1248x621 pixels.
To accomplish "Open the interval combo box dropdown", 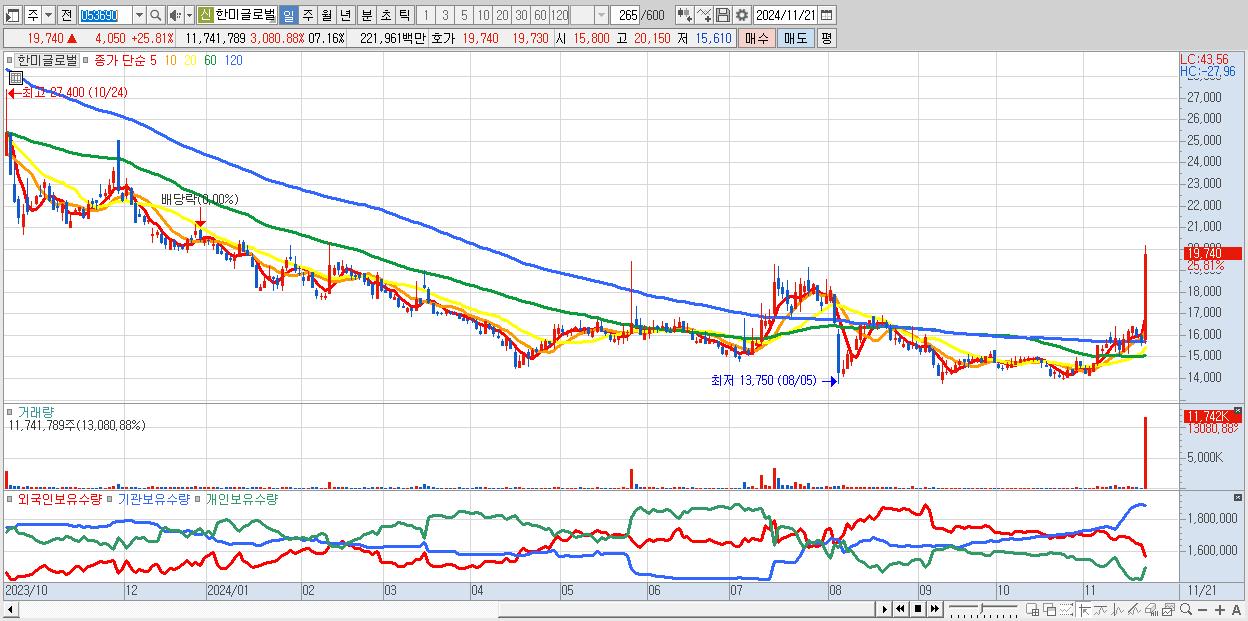I will 601,15.
